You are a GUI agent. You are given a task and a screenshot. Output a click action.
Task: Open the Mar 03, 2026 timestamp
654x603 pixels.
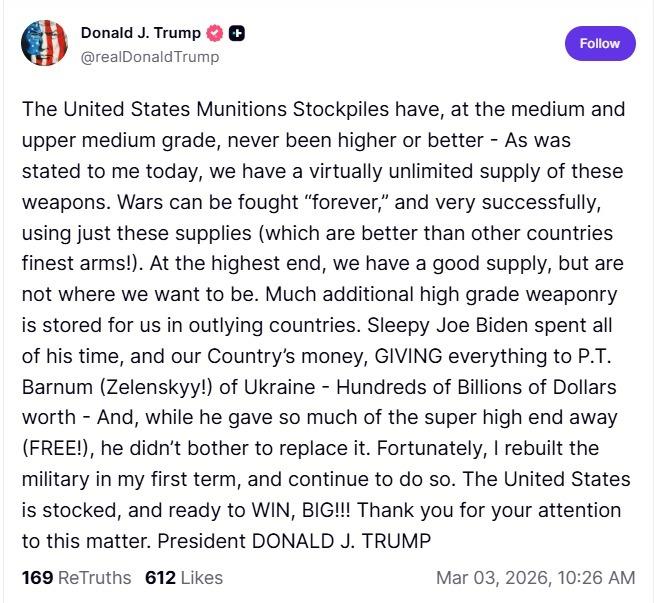coord(535,577)
